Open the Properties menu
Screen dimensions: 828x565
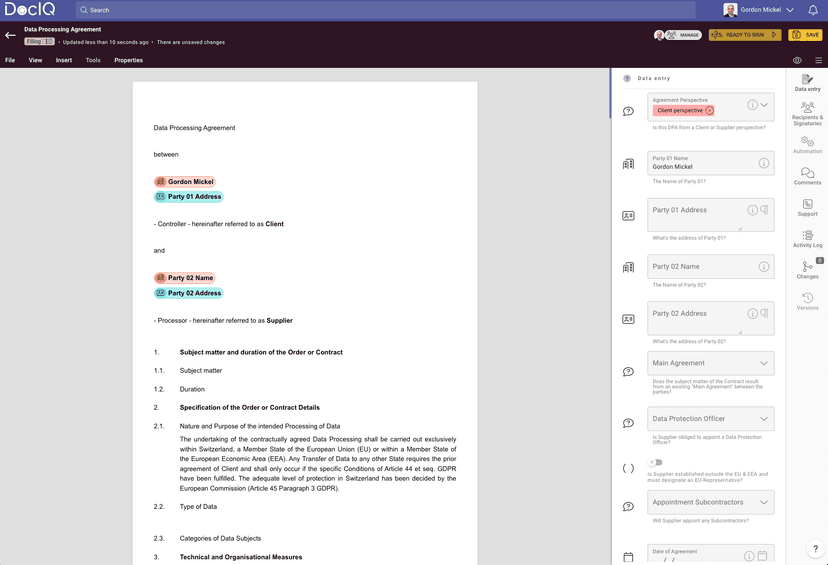(128, 60)
